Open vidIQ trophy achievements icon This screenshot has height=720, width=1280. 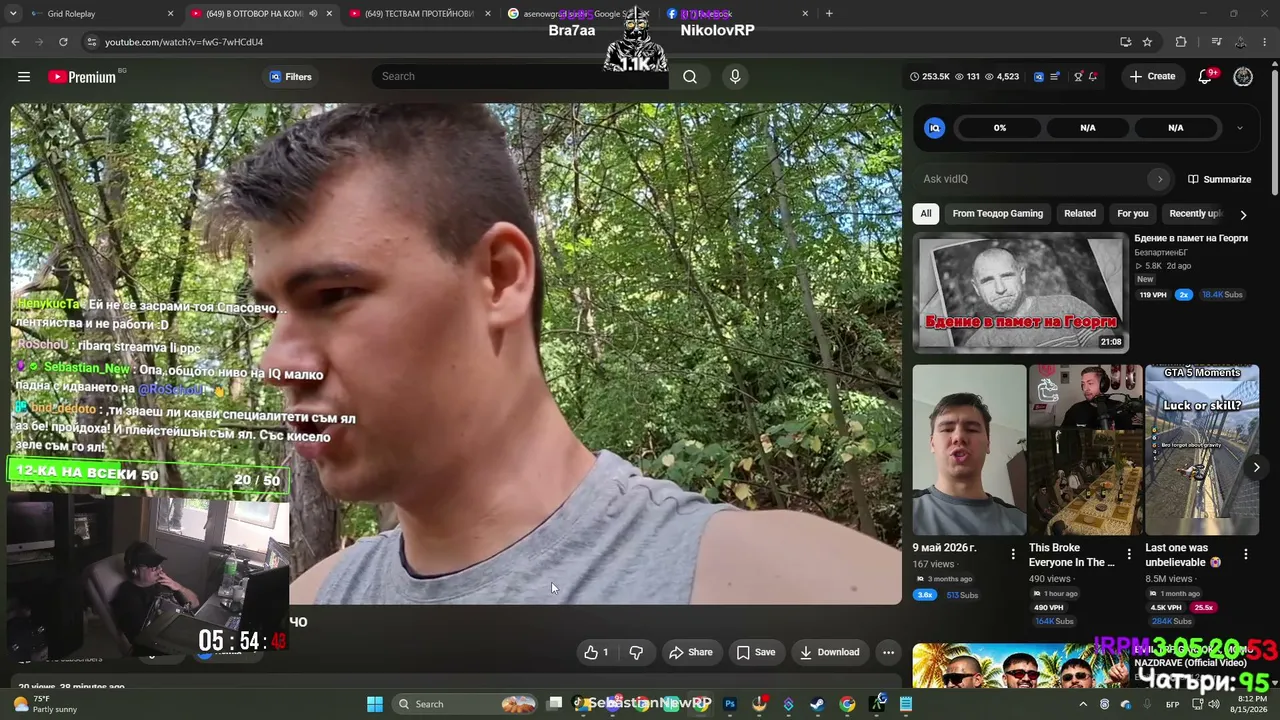coord(1078,77)
